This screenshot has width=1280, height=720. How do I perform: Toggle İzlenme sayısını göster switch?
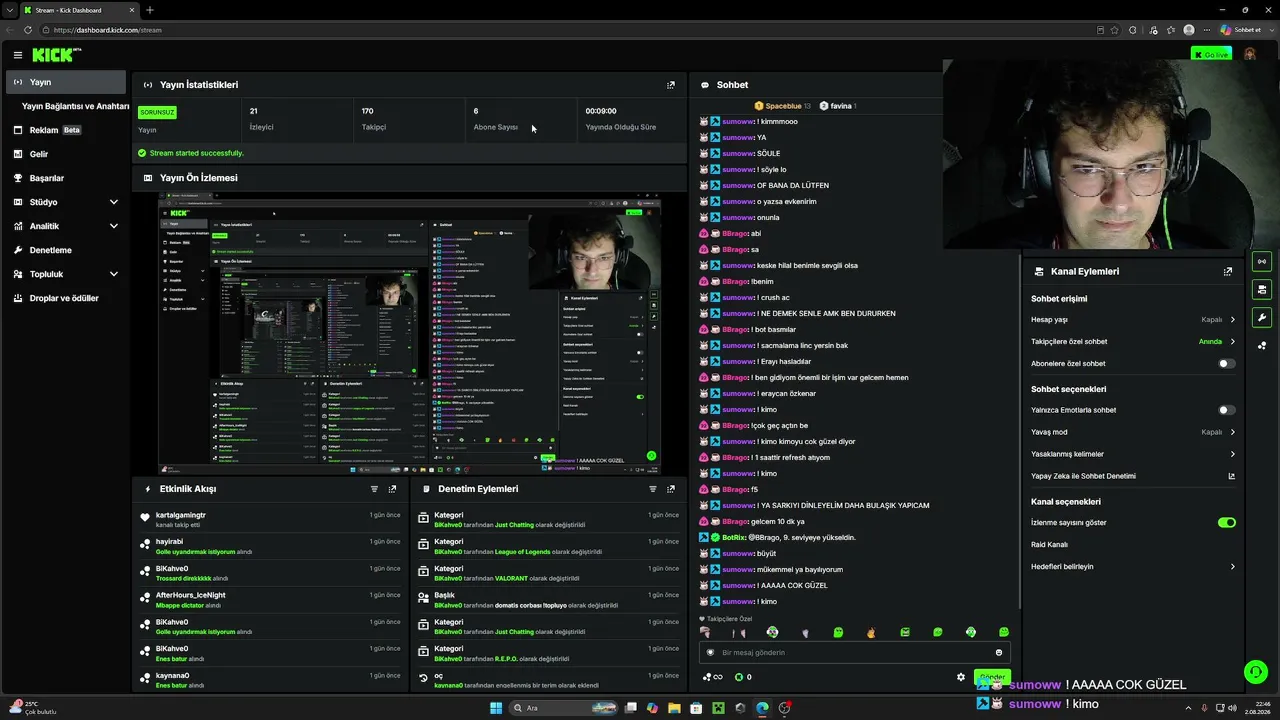pyautogui.click(x=1226, y=523)
